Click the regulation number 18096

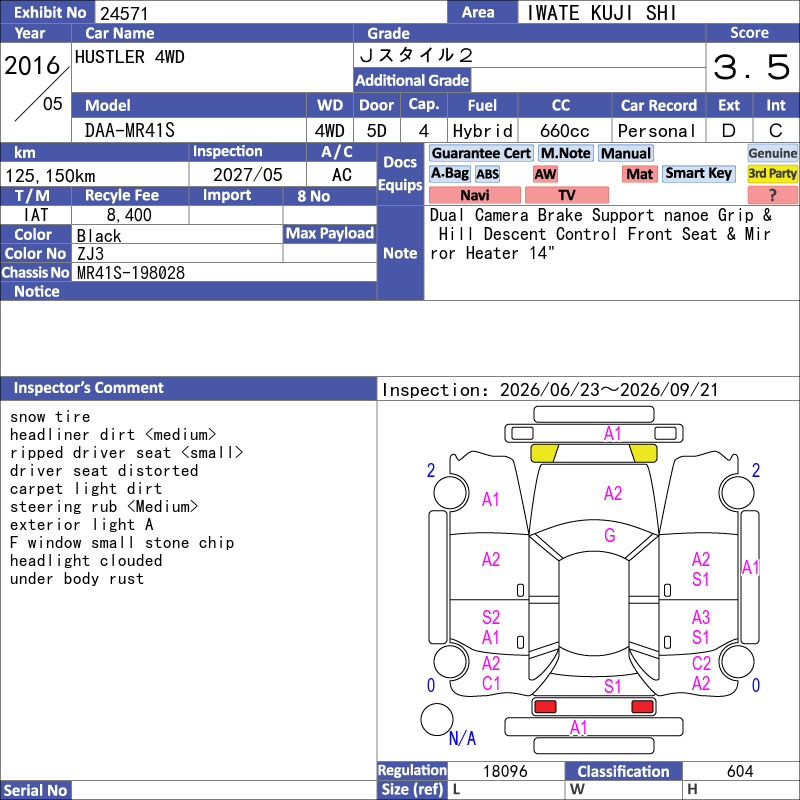(x=505, y=771)
